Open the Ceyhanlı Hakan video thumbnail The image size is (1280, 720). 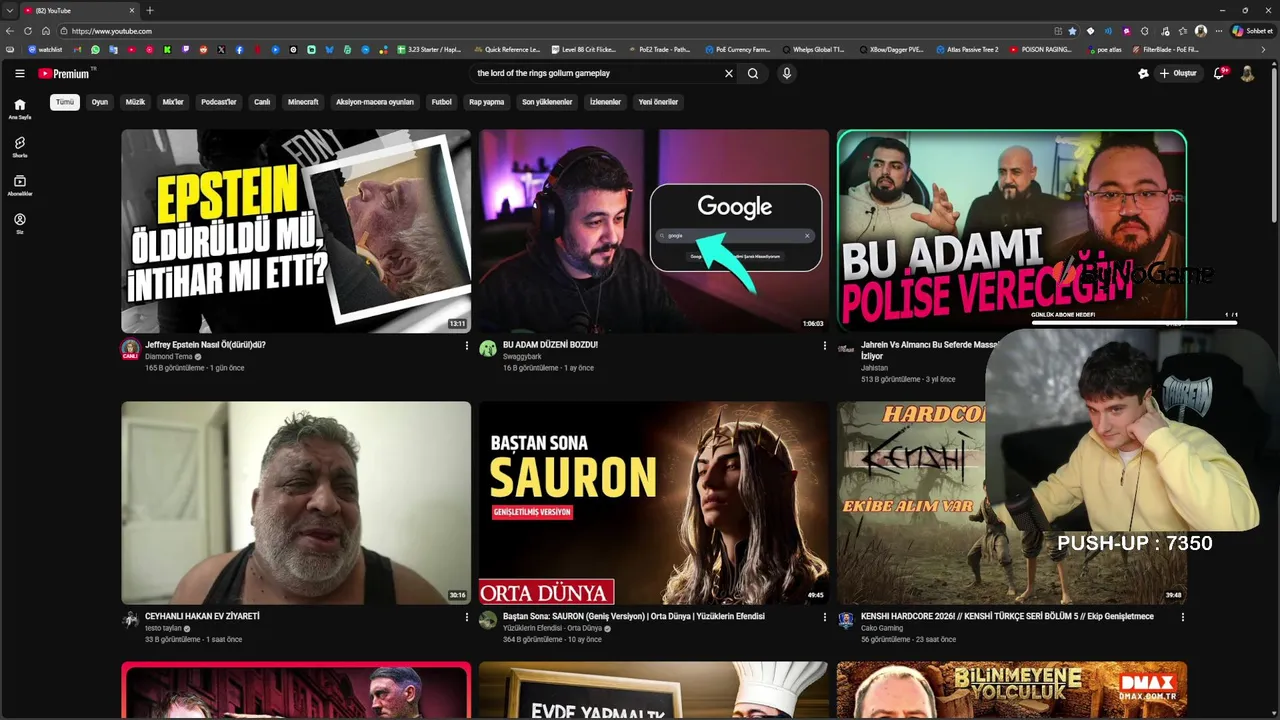296,503
